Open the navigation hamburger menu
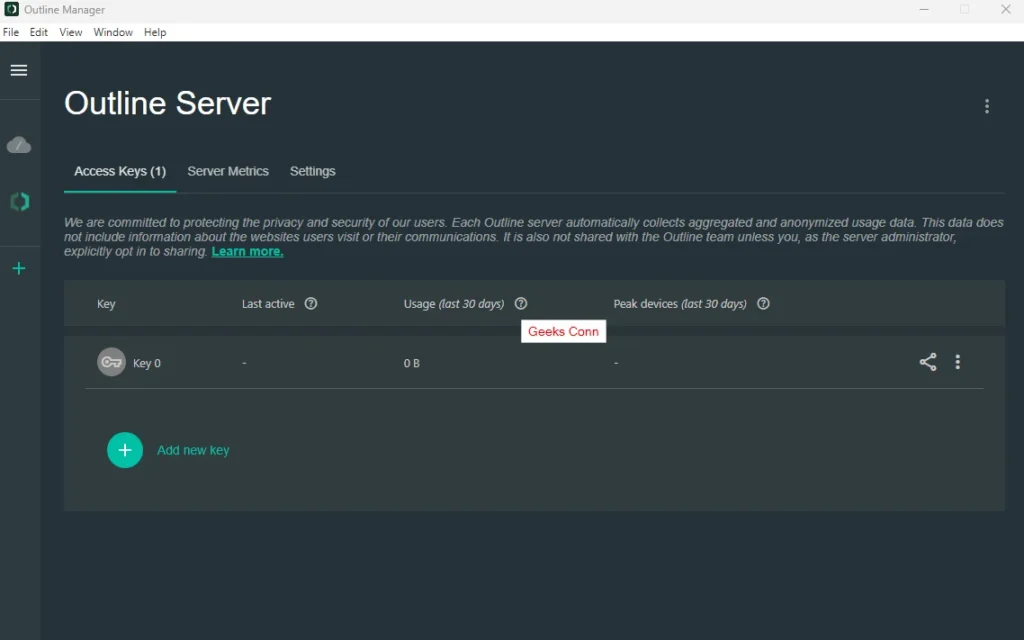 (x=18, y=70)
